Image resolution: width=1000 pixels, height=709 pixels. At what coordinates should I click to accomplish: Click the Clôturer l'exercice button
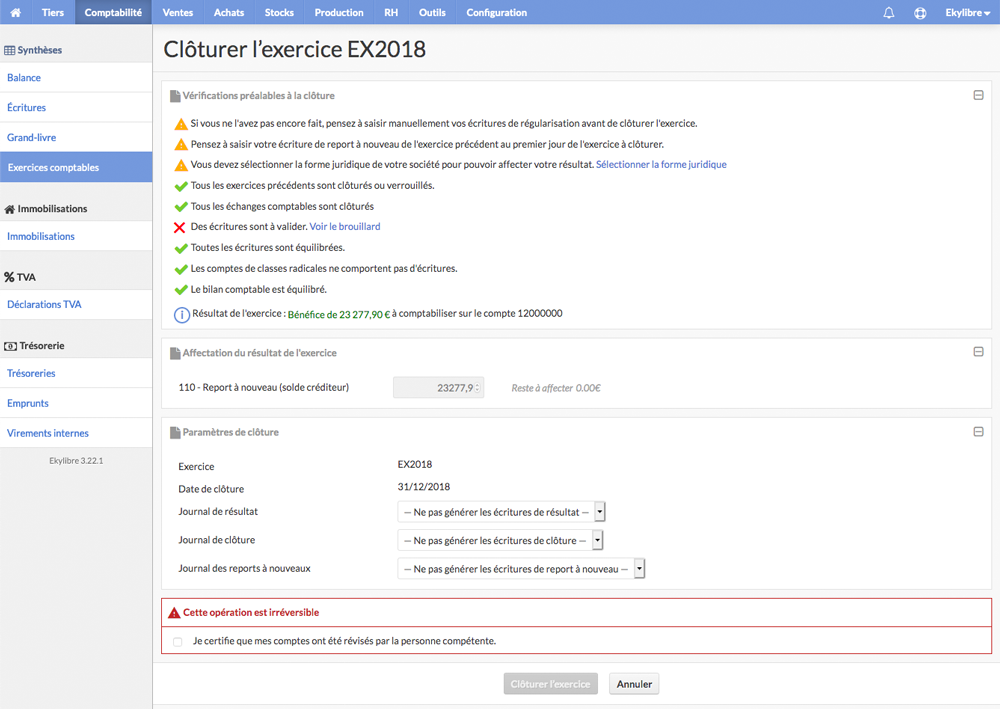coord(550,684)
